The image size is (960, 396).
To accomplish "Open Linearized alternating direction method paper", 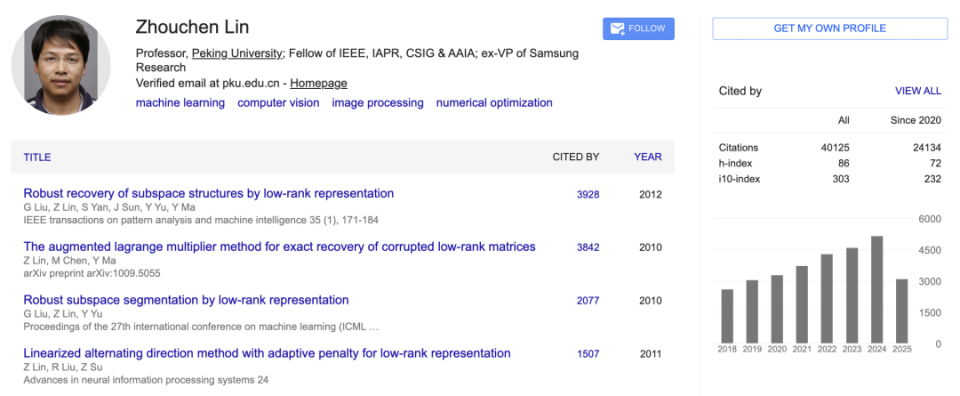I will point(267,353).
